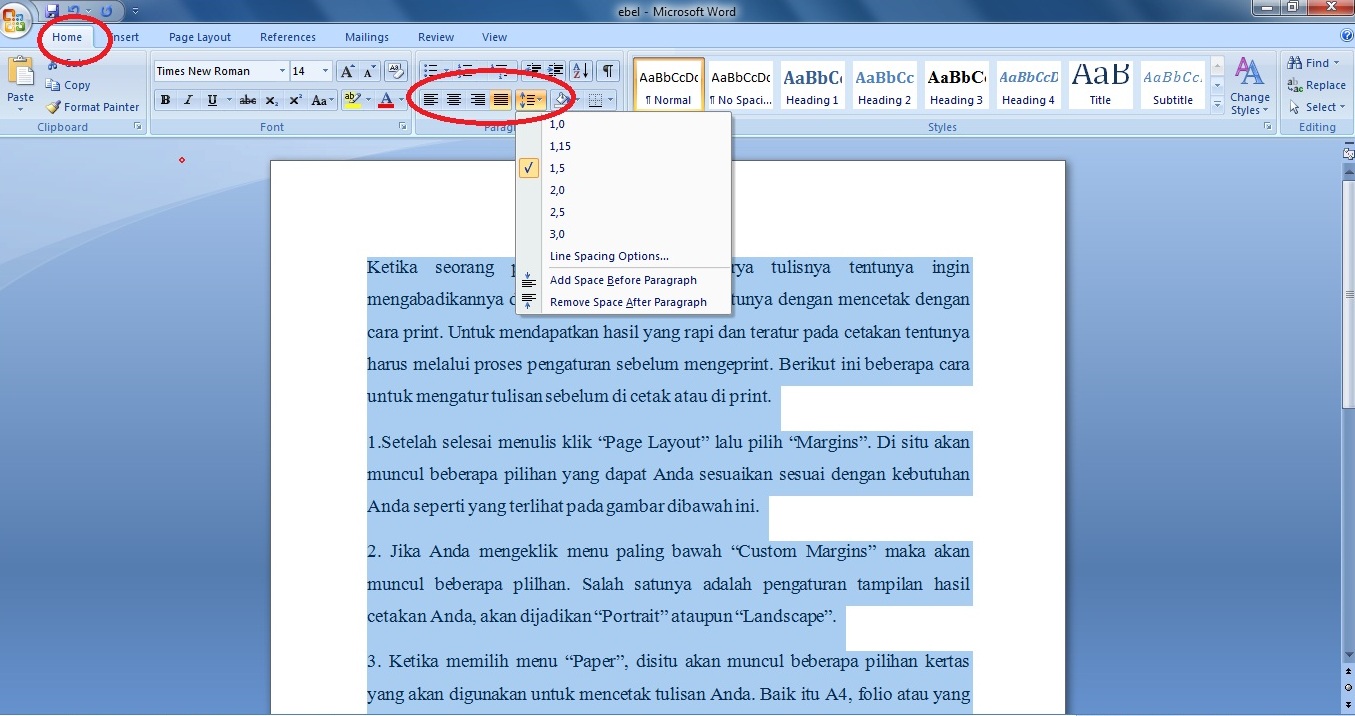Image resolution: width=1355 pixels, height=716 pixels.
Task: Undo the last action
Action: [74, 11]
